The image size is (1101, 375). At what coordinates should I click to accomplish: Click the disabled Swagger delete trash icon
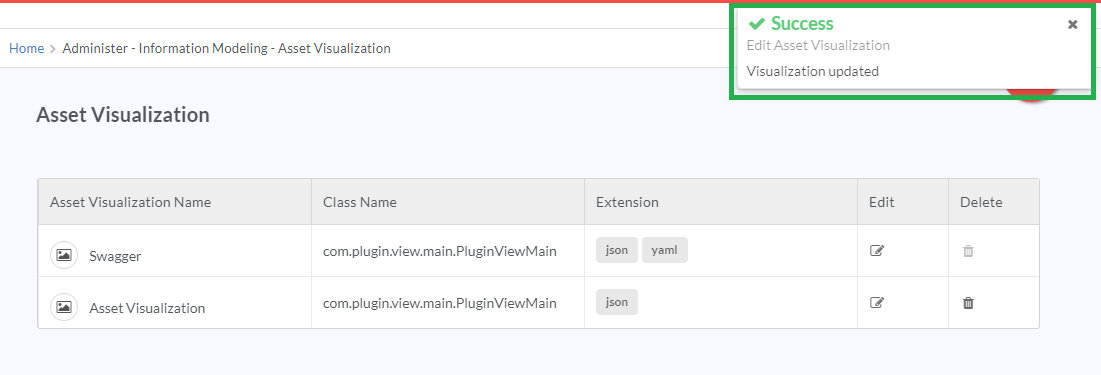968,251
